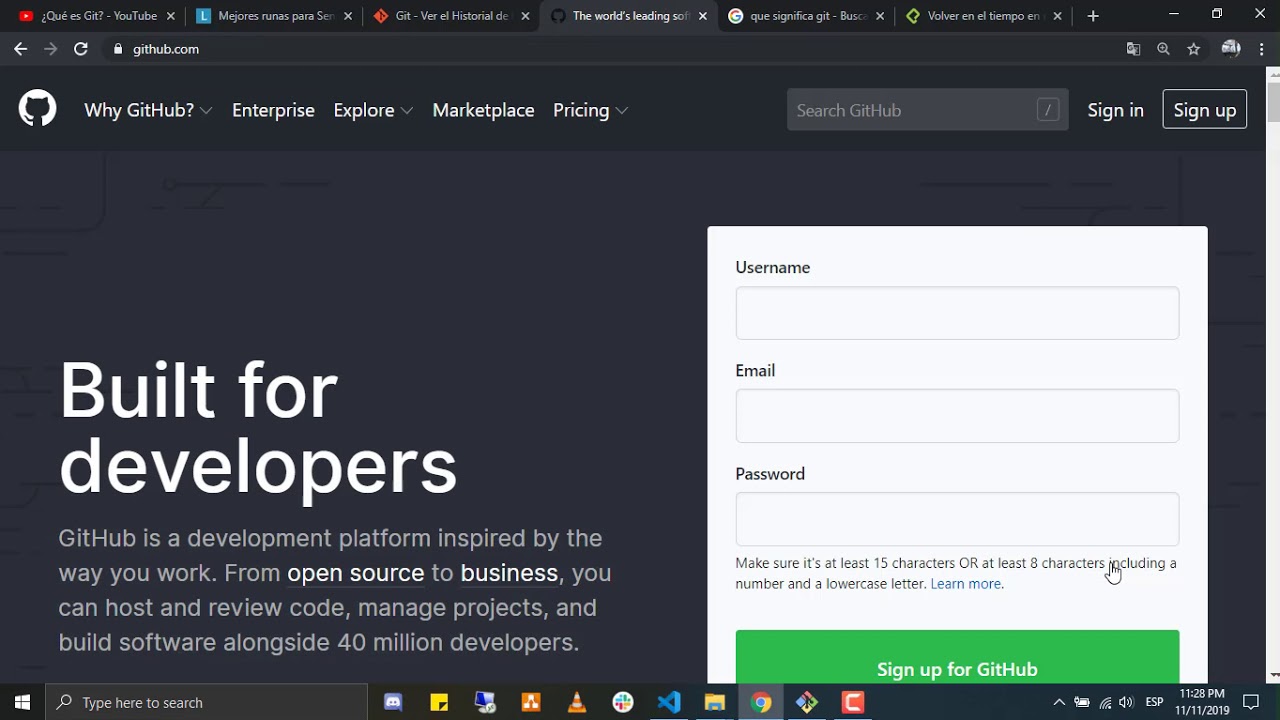Image resolution: width=1280 pixels, height=720 pixels.
Task: Open the Git taskbar icon
Action: click(807, 702)
